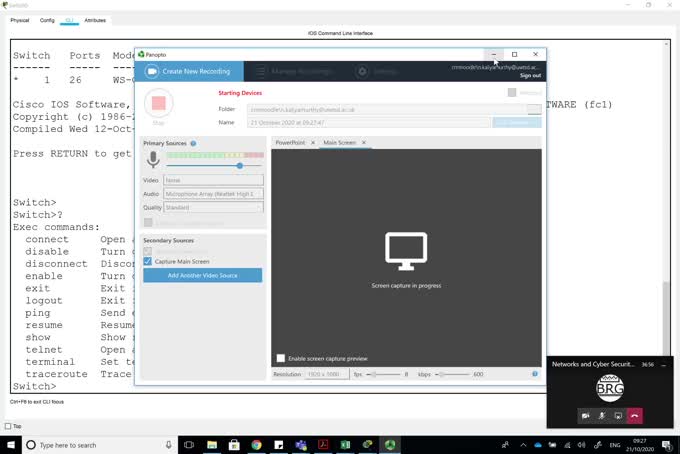Uncheck Capture Main Screen checkbox
680x454 pixels.
tap(148, 261)
